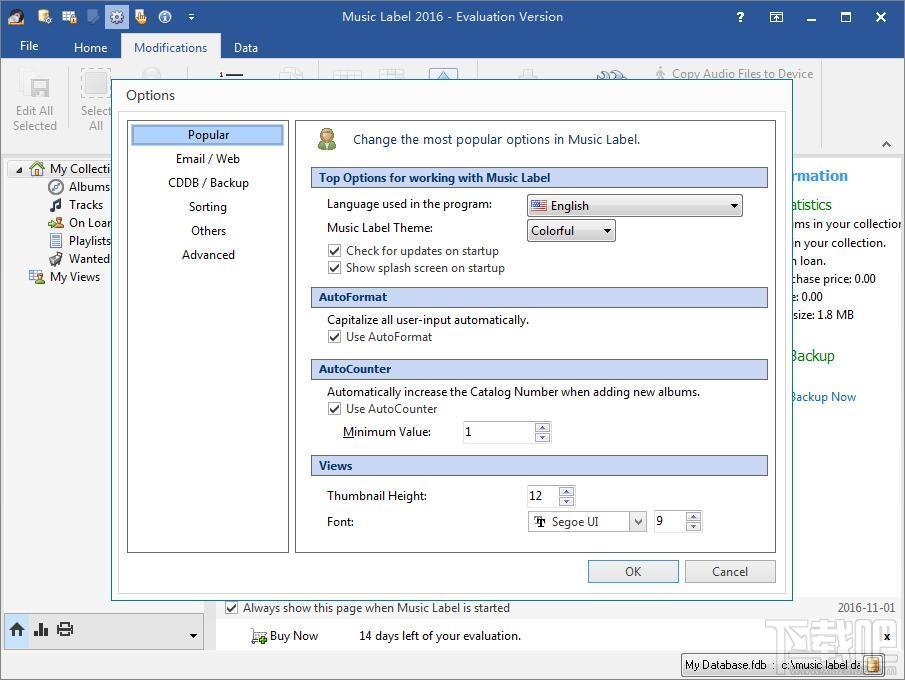Click the gear options icon in title bar

click(x=117, y=17)
